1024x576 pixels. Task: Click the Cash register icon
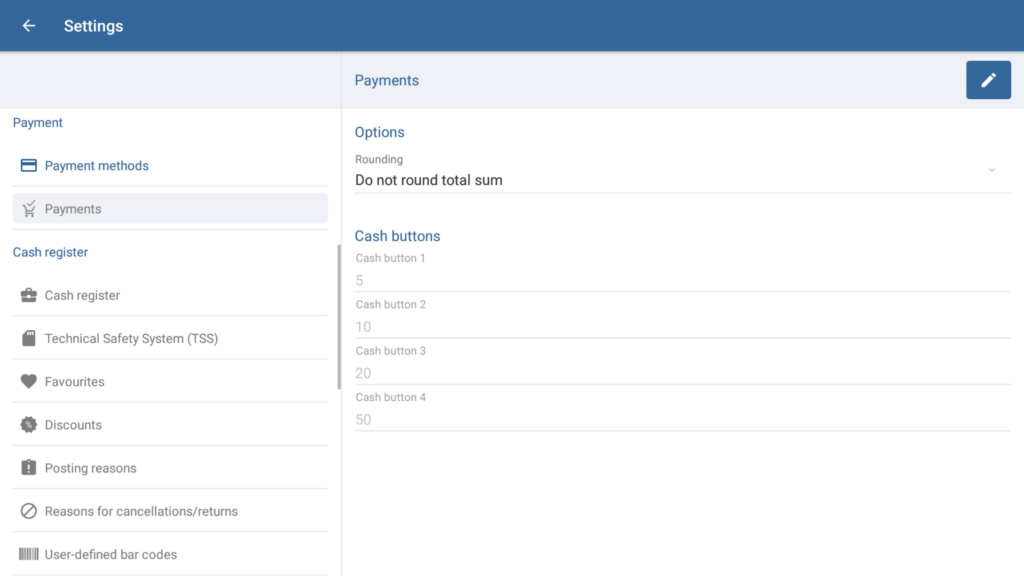coord(29,296)
